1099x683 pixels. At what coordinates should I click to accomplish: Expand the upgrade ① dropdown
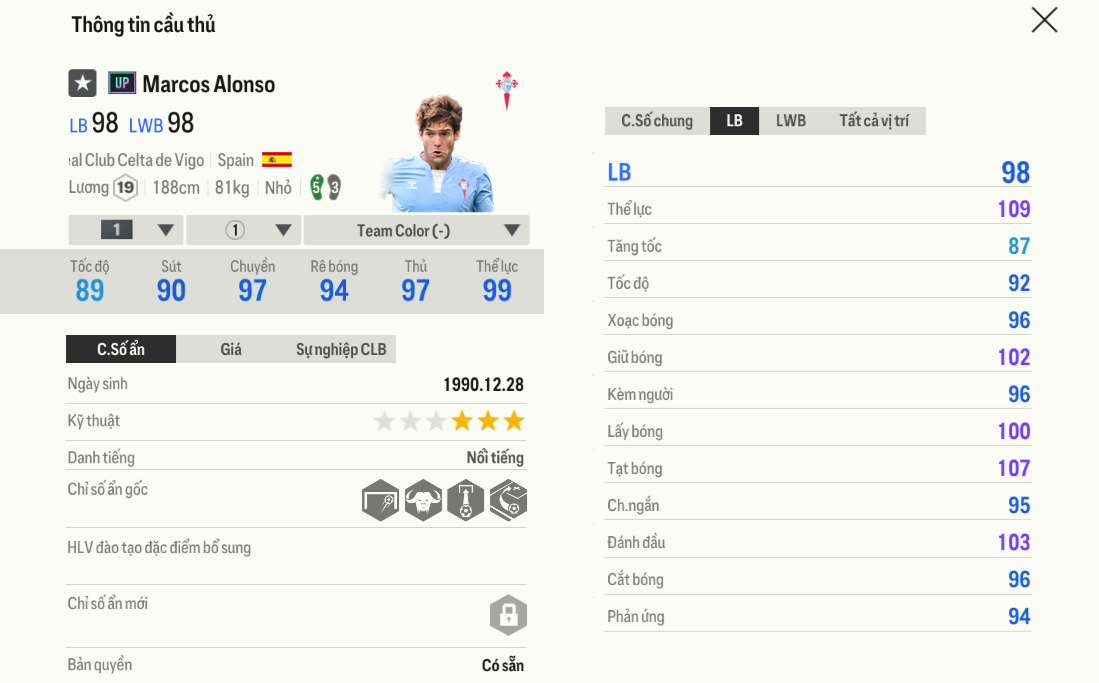point(243,230)
